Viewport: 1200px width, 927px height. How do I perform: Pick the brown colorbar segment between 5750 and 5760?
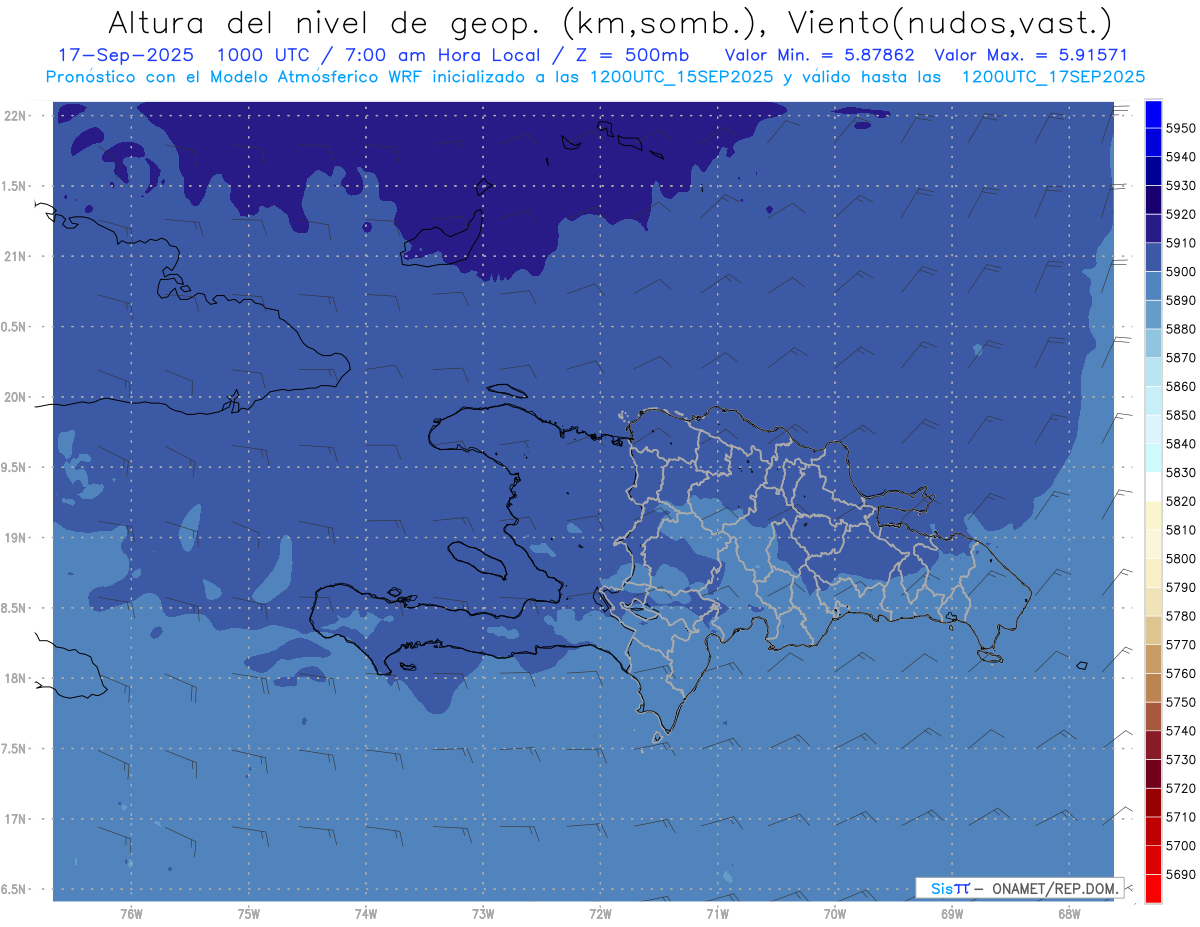(x=1153, y=687)
